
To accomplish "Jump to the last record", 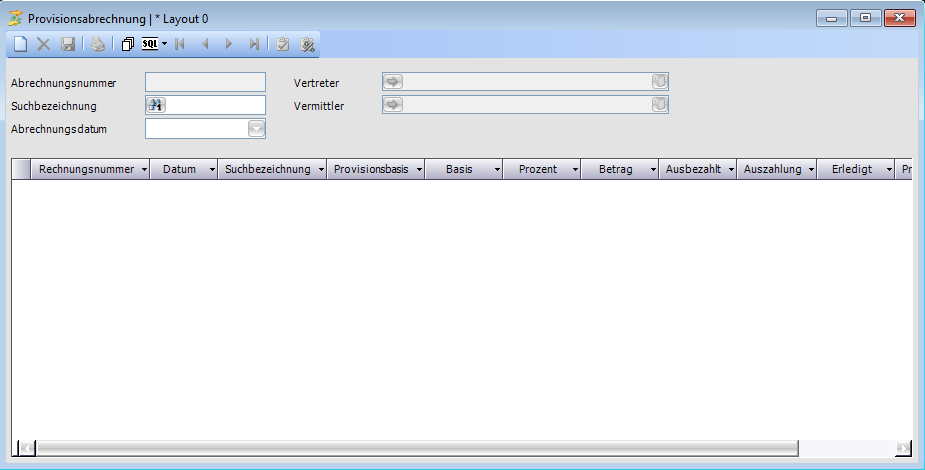I will point(254,44).
